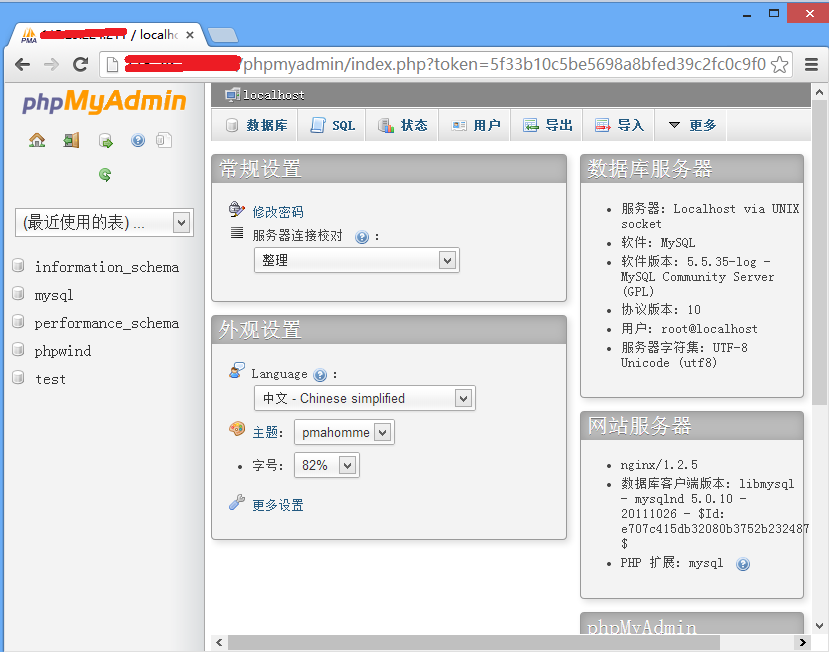Click the change password icon
The width and height of the screenshot is (829, 652).
236,209
